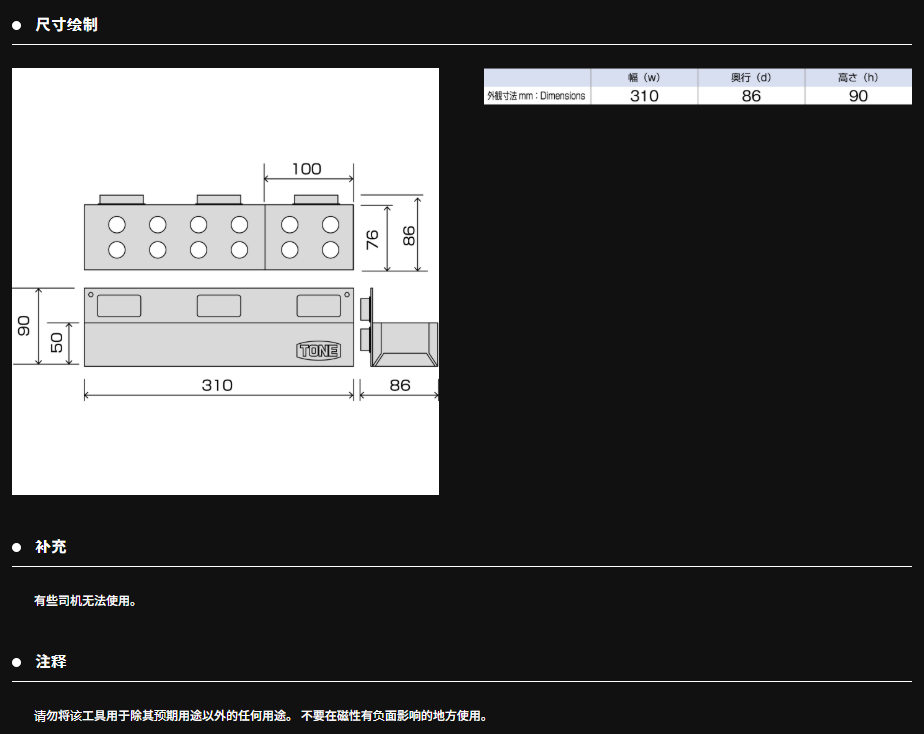
Task: Click the 310 value in the dimensions table
Action: click(644, 96)
